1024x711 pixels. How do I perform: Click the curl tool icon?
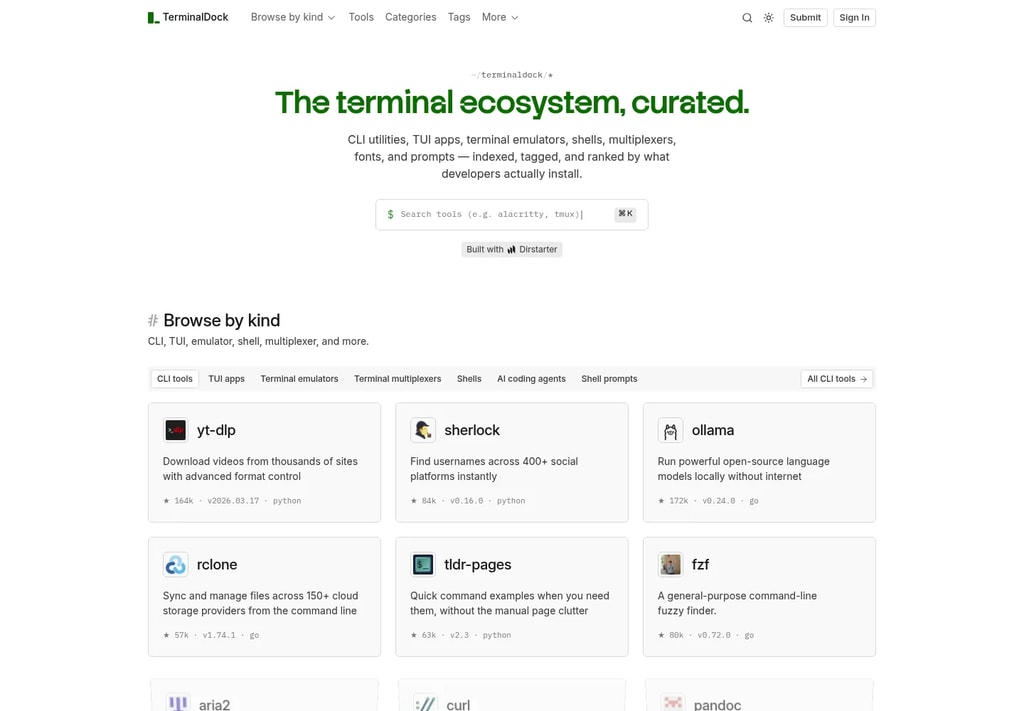pos(425,703)
